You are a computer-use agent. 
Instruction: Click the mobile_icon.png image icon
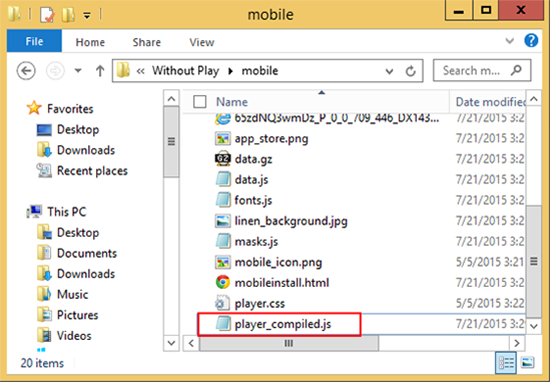(223, 262)
